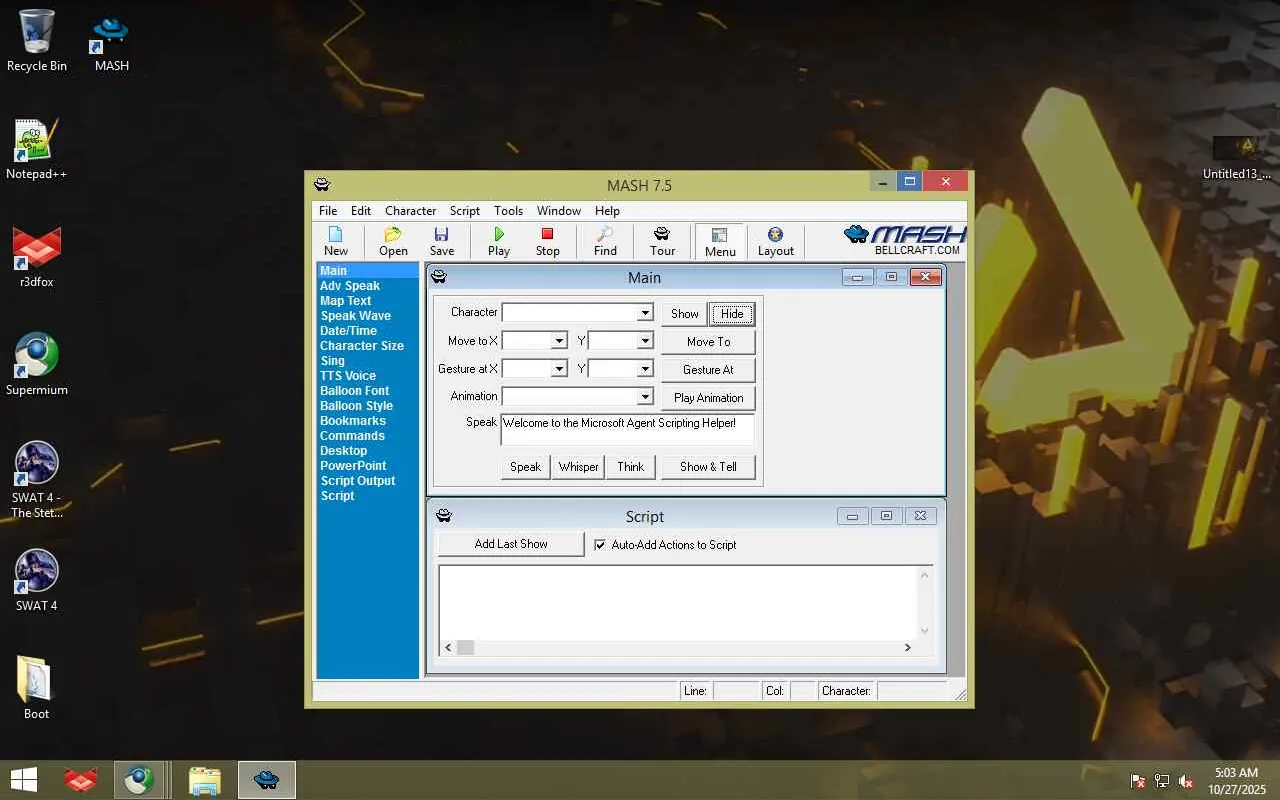Open the Move to X dropdown
Image resolution: width=1280 pixels, height=800 pixels.
pos(559,341)
